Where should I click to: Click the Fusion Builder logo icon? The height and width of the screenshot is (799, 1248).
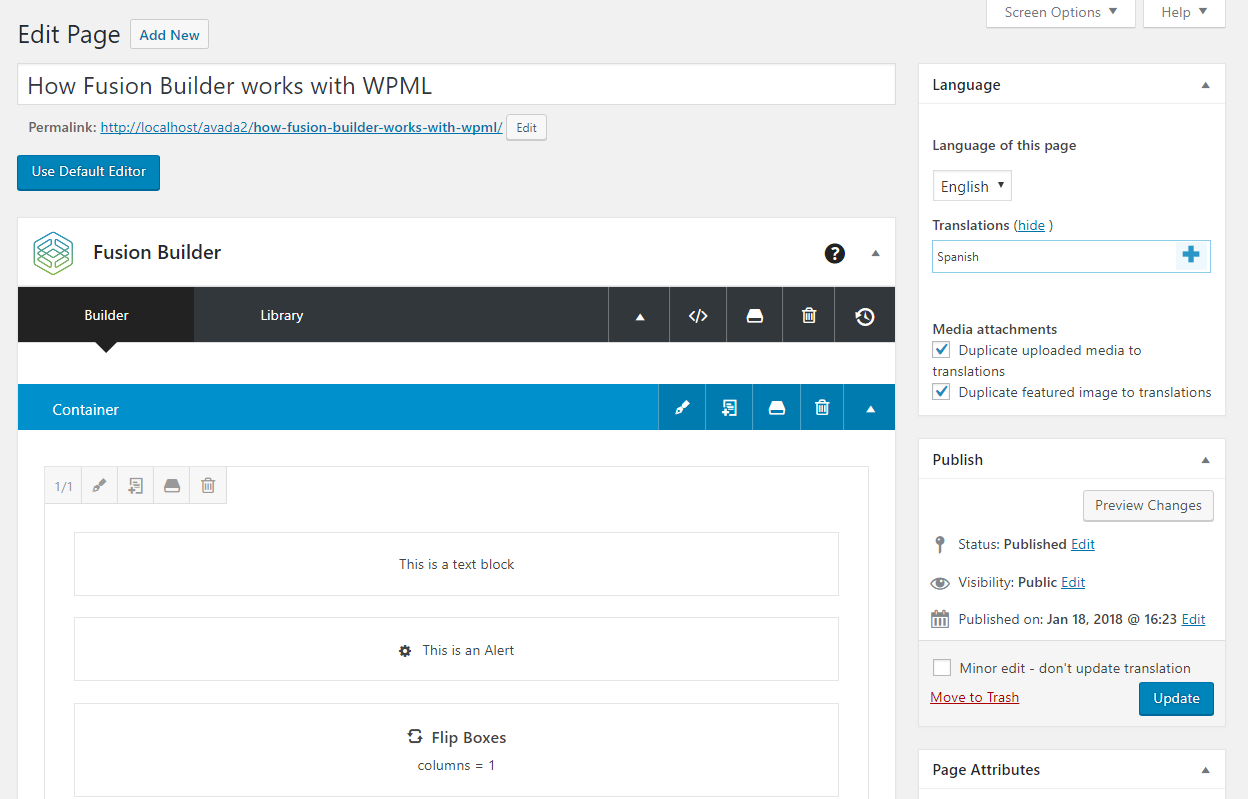53,253
